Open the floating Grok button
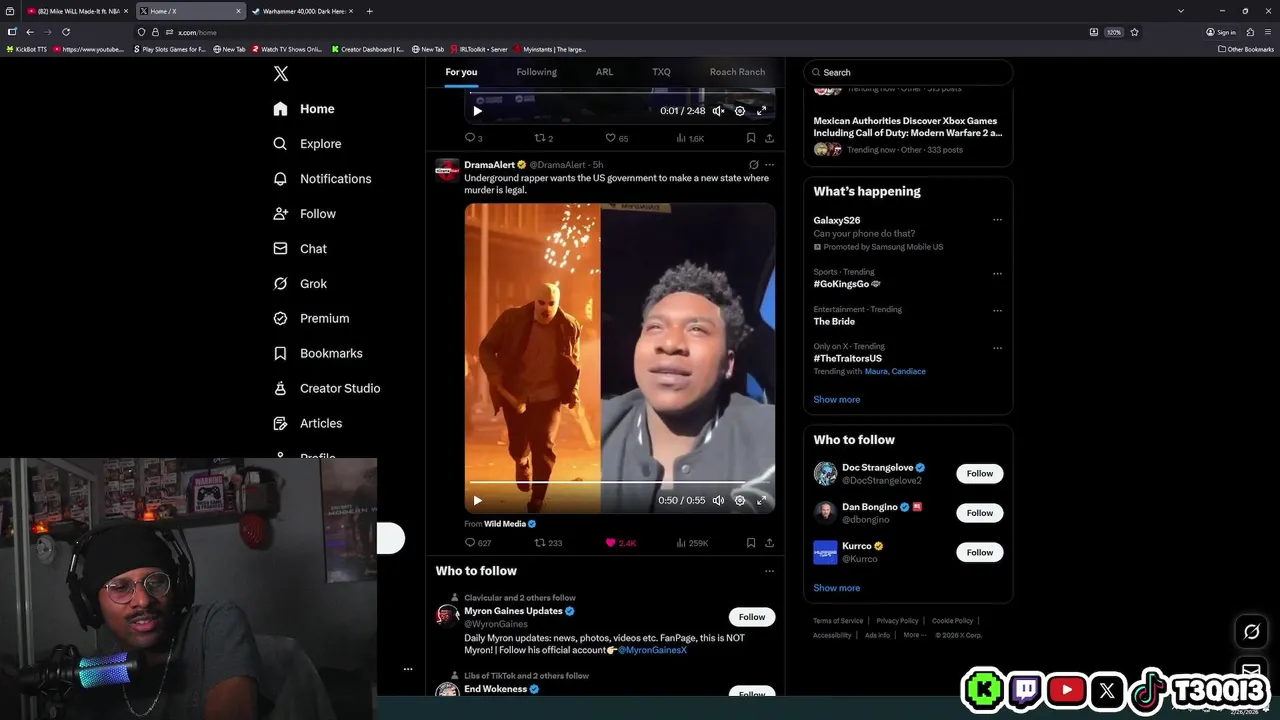Screen dimensions: 1280x720 pos(1251,631)
